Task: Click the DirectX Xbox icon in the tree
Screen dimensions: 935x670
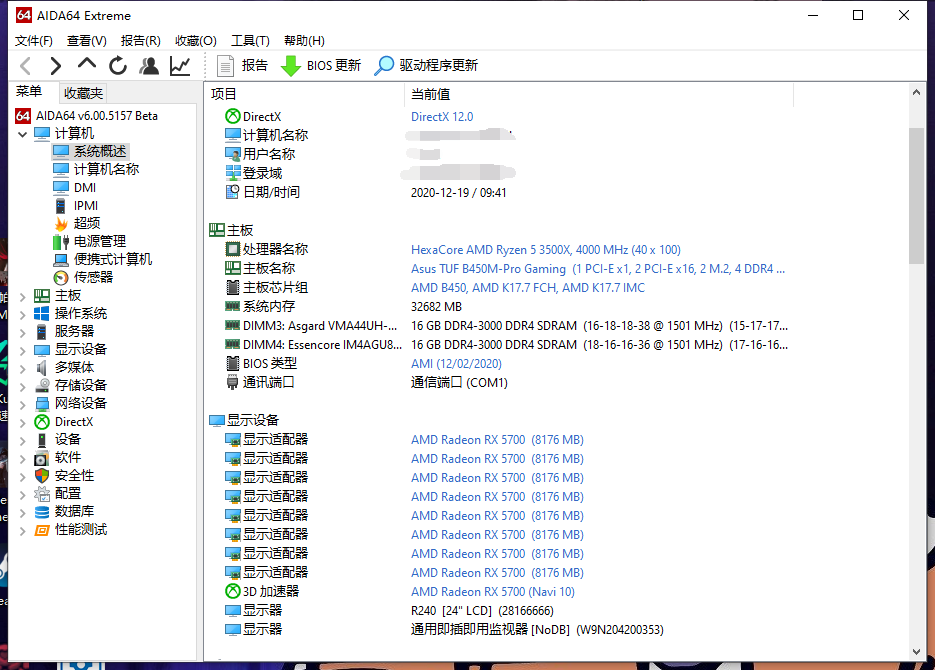Action: pos(42,422)
